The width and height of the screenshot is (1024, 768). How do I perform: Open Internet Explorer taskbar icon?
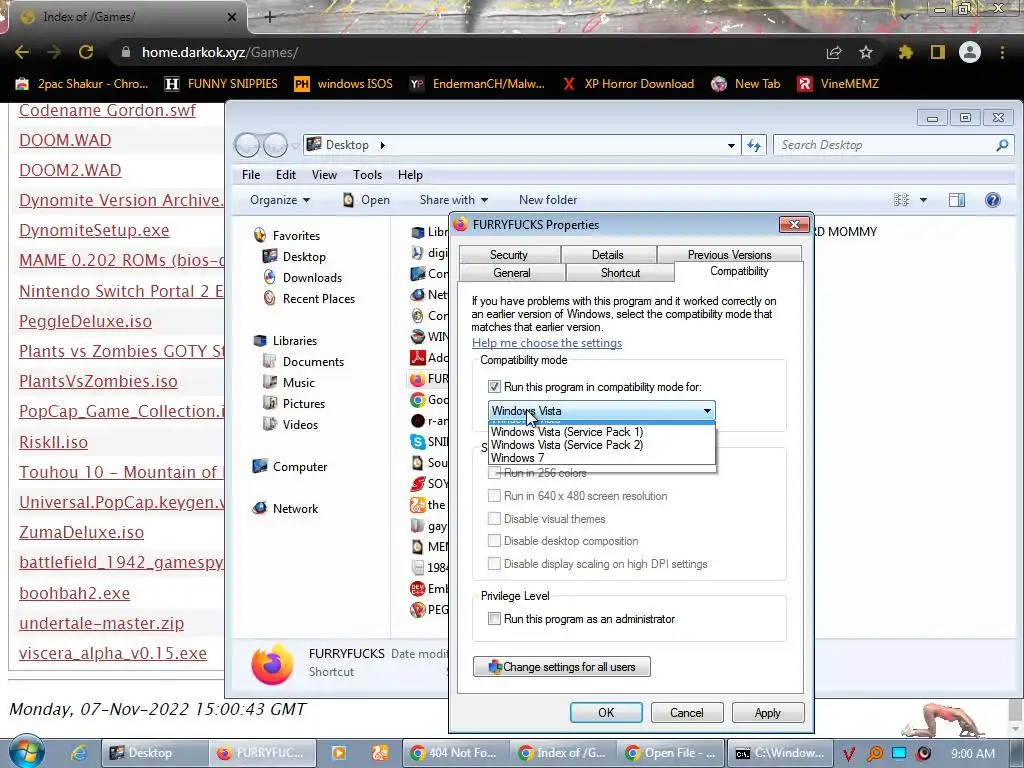click(x=79, y=753)
